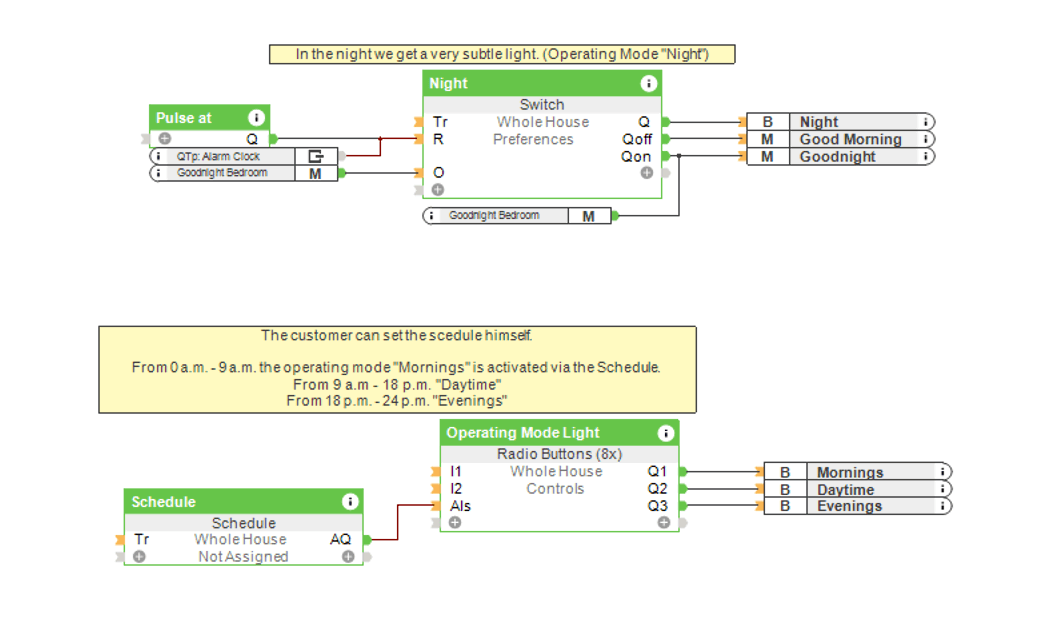Expand Night block inputs via left plus icon
1041x623 pixels.
(x=438, y=189)
